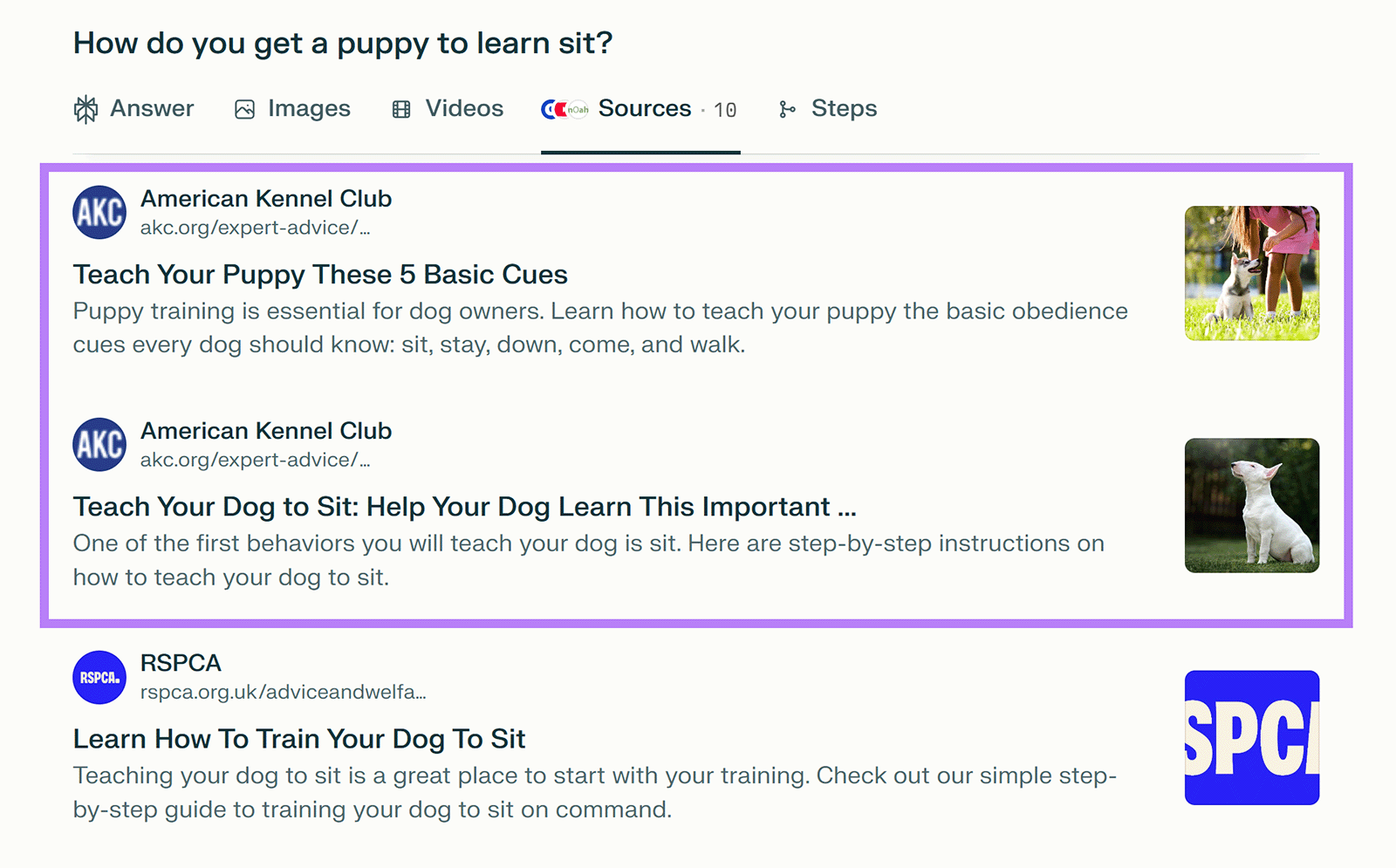Click the Answer tab's sparkle icon

click(86, 109)
